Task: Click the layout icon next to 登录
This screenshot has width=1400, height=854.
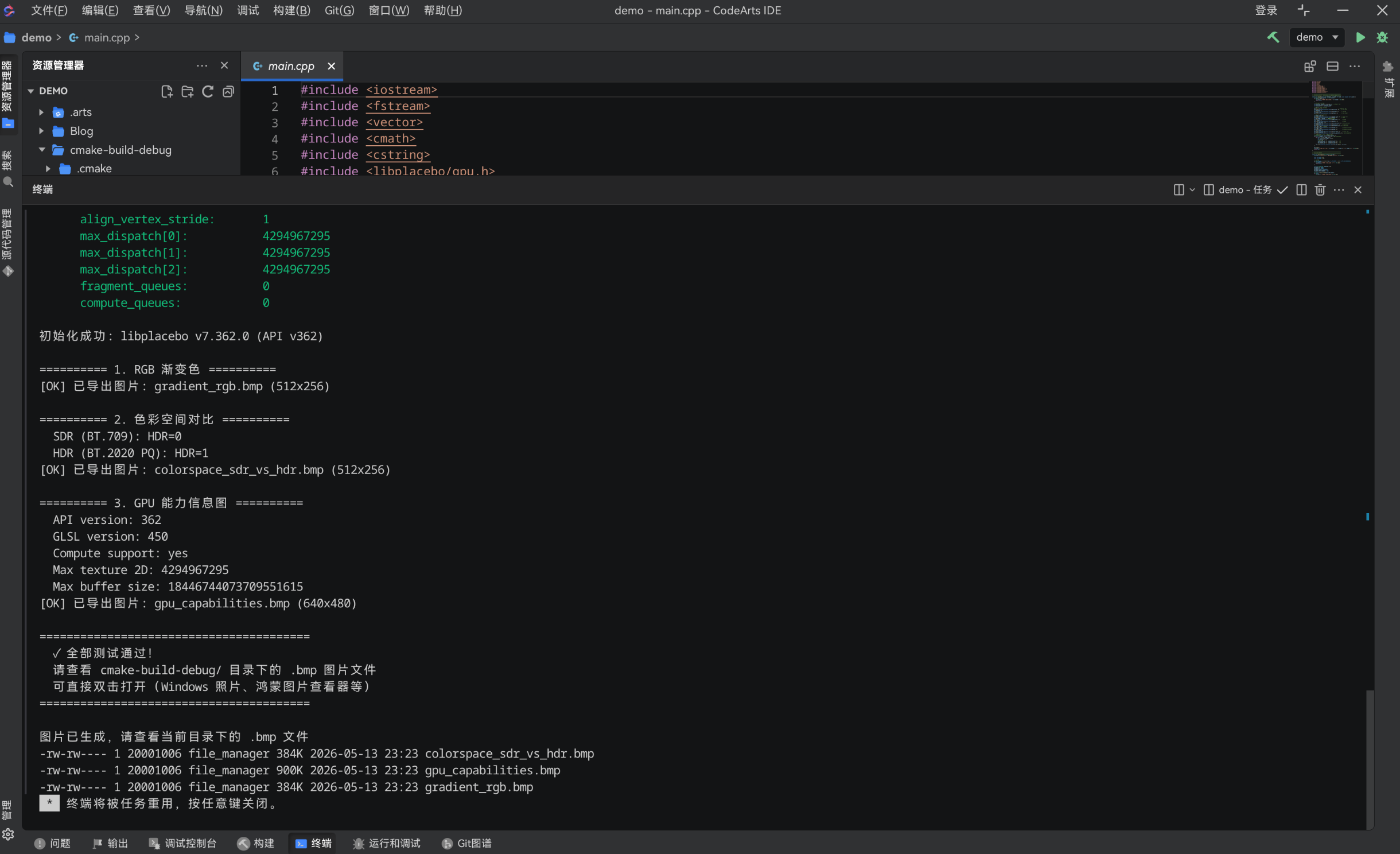Action: 1304,10
